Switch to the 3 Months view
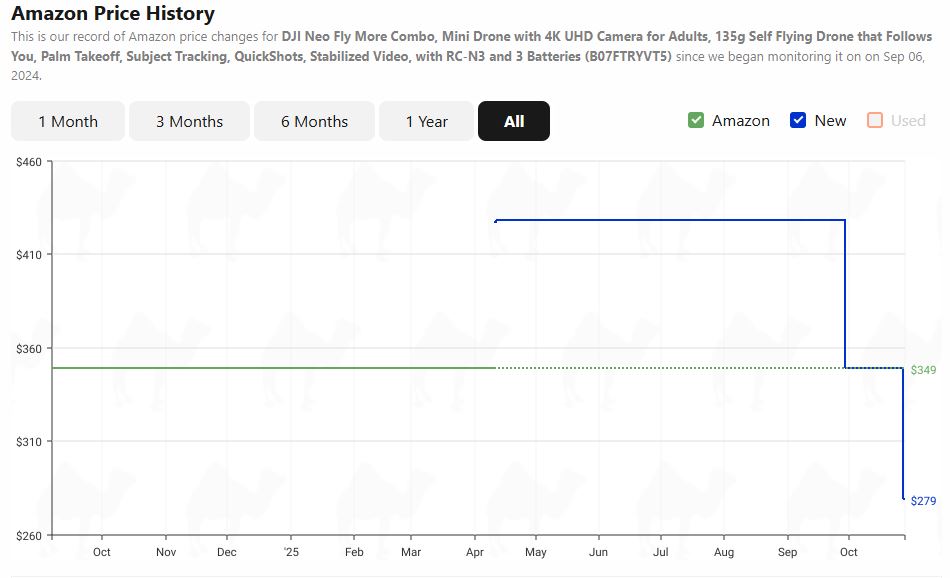950x578 pixels. coord(189,120)
